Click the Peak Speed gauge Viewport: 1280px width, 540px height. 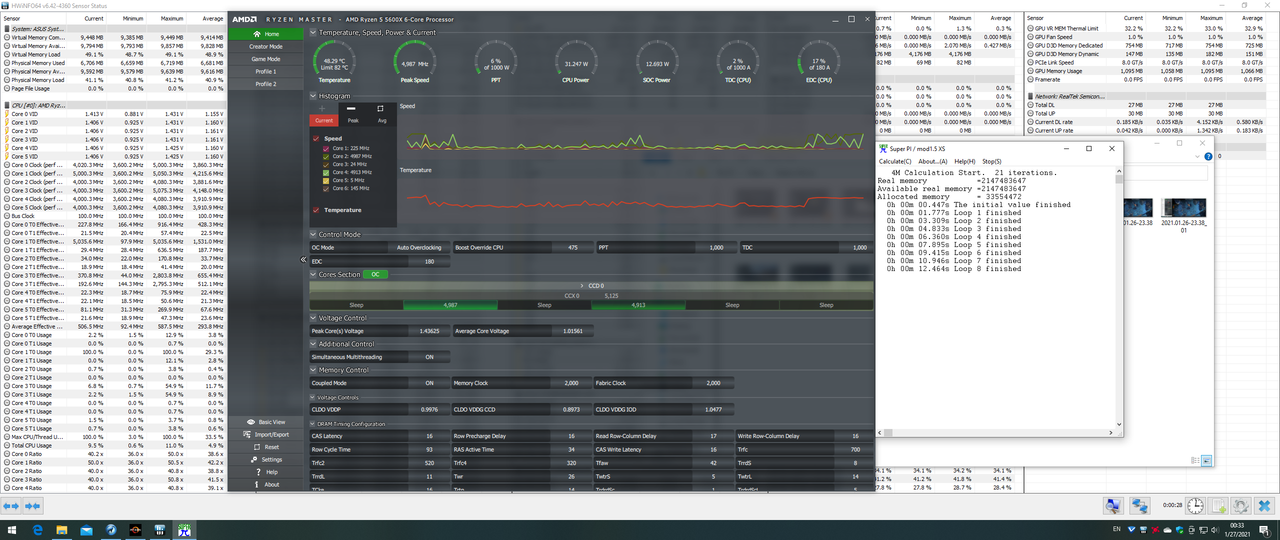coord(414,61)
